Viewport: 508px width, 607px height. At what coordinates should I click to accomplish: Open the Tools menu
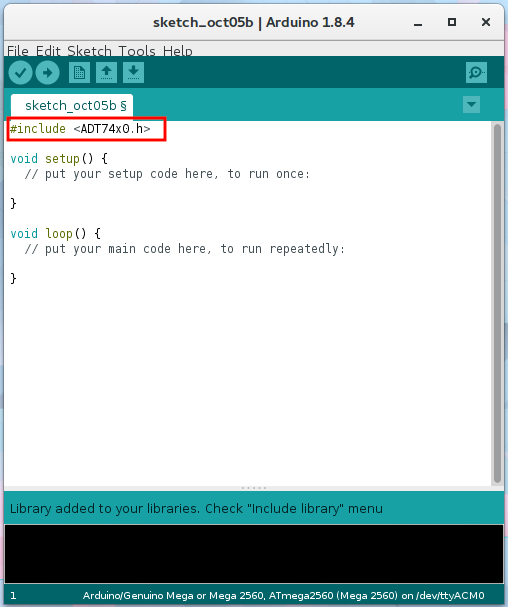(x=137, y=51)
